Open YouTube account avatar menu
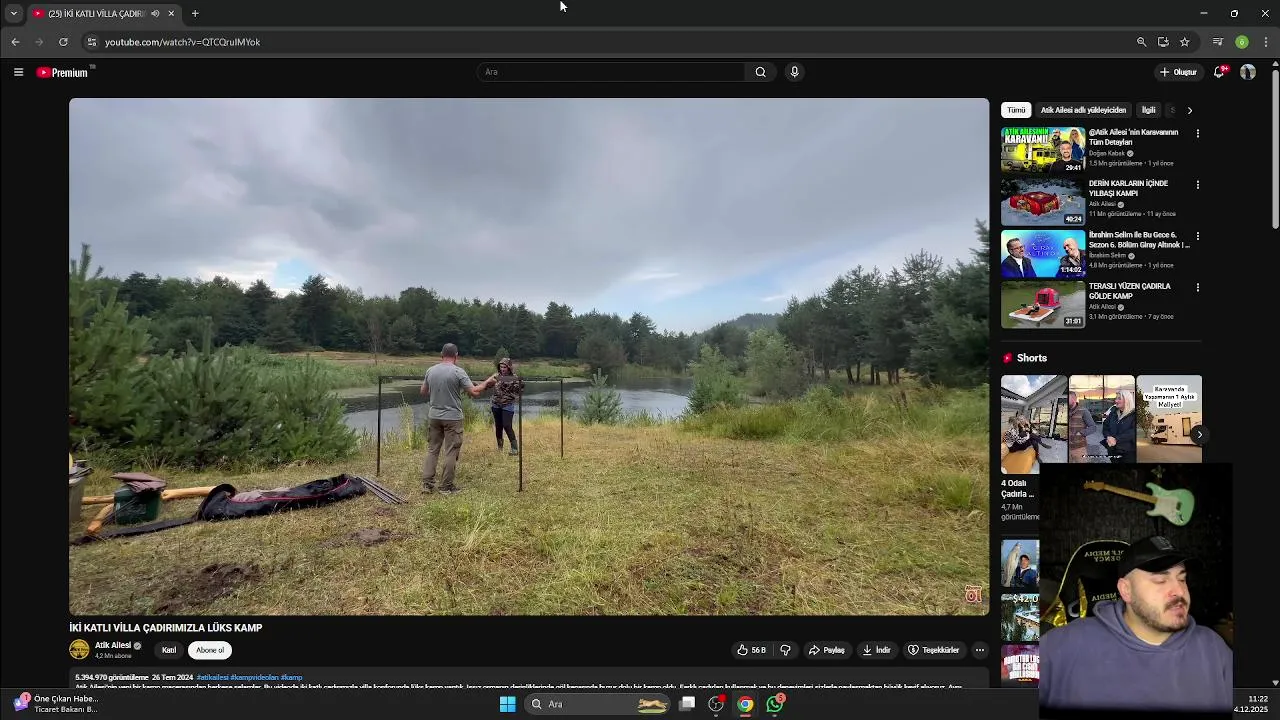This screenshot has height=720, width=1280. click(1248, 72)
